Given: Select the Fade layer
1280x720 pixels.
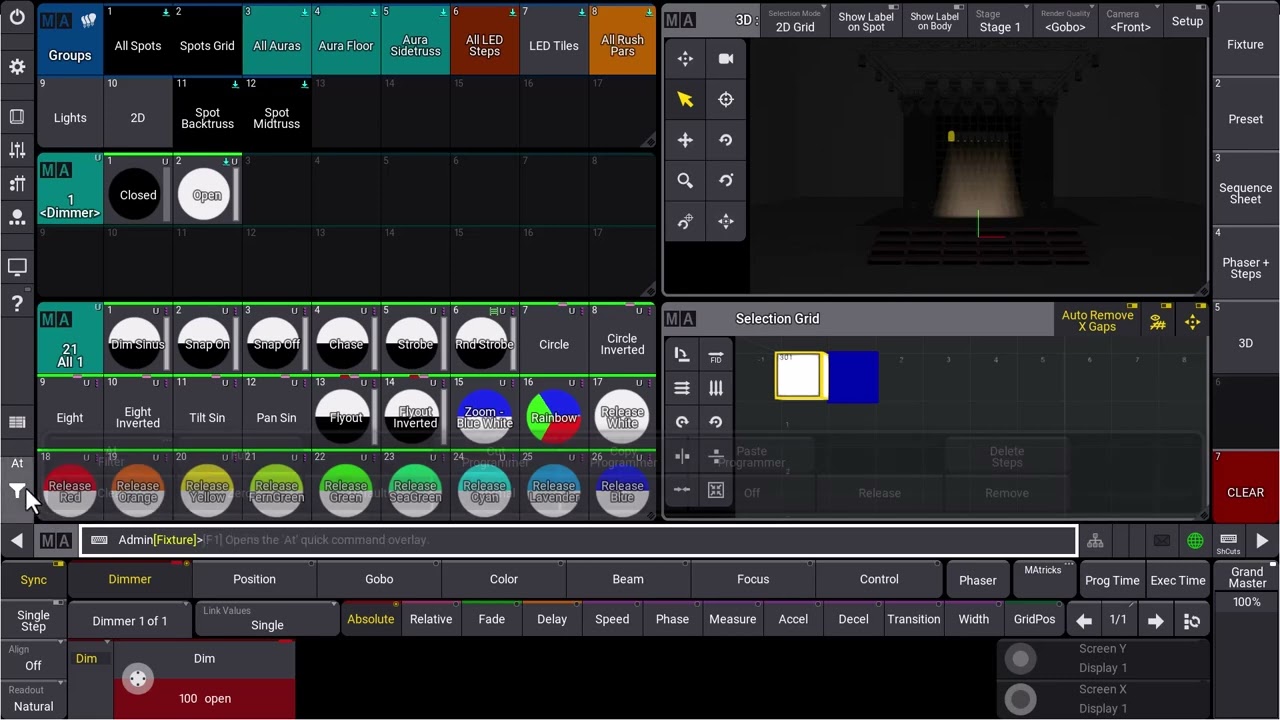Looking at the screenshot, I should 491,619.
